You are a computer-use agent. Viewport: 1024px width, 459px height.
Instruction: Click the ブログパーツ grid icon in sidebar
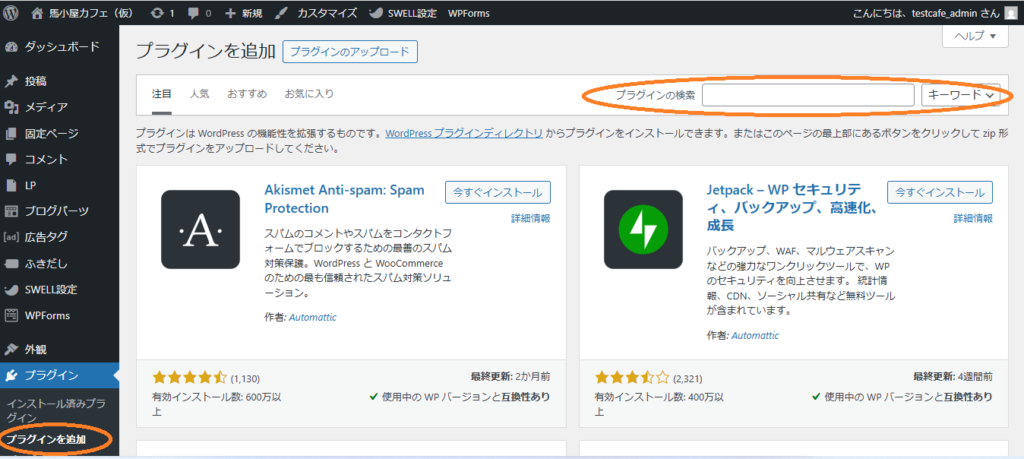11,211
